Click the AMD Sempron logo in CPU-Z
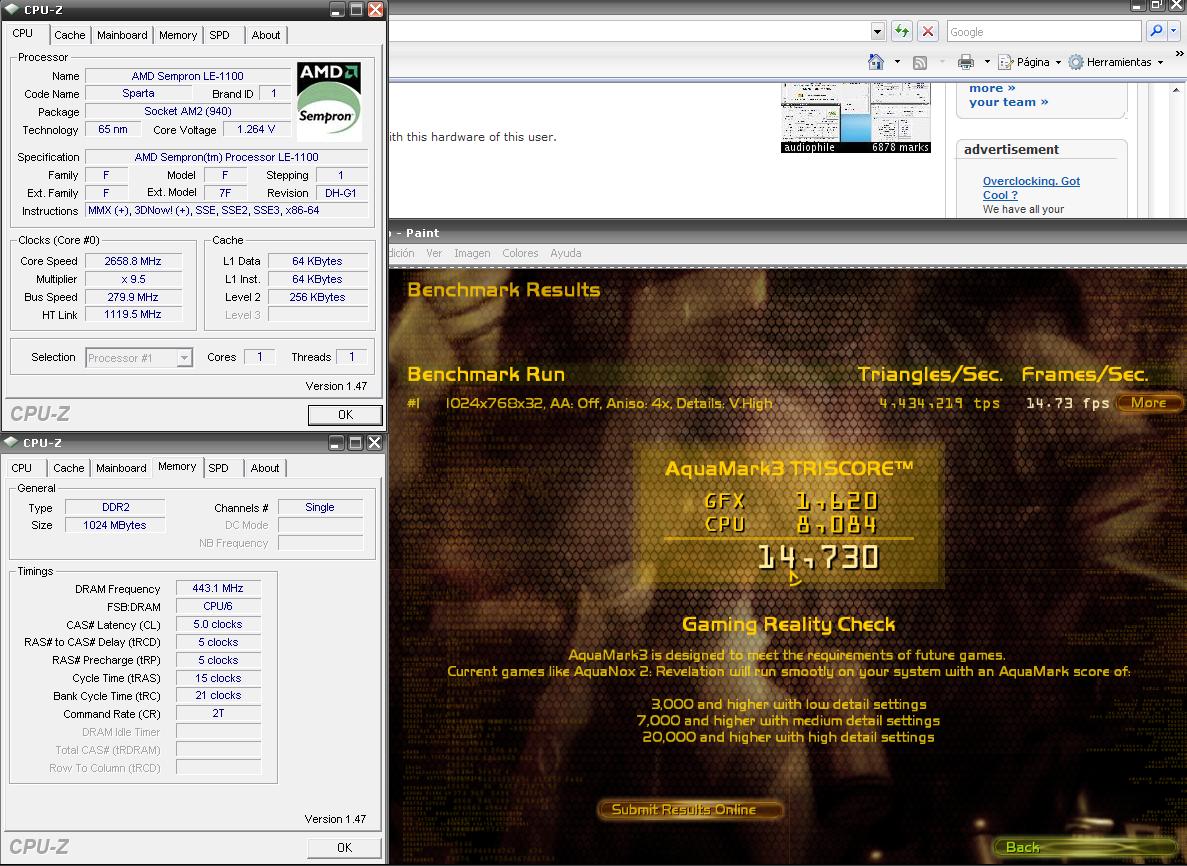Viewport: 1187px width, 866px height. [329, 101]
